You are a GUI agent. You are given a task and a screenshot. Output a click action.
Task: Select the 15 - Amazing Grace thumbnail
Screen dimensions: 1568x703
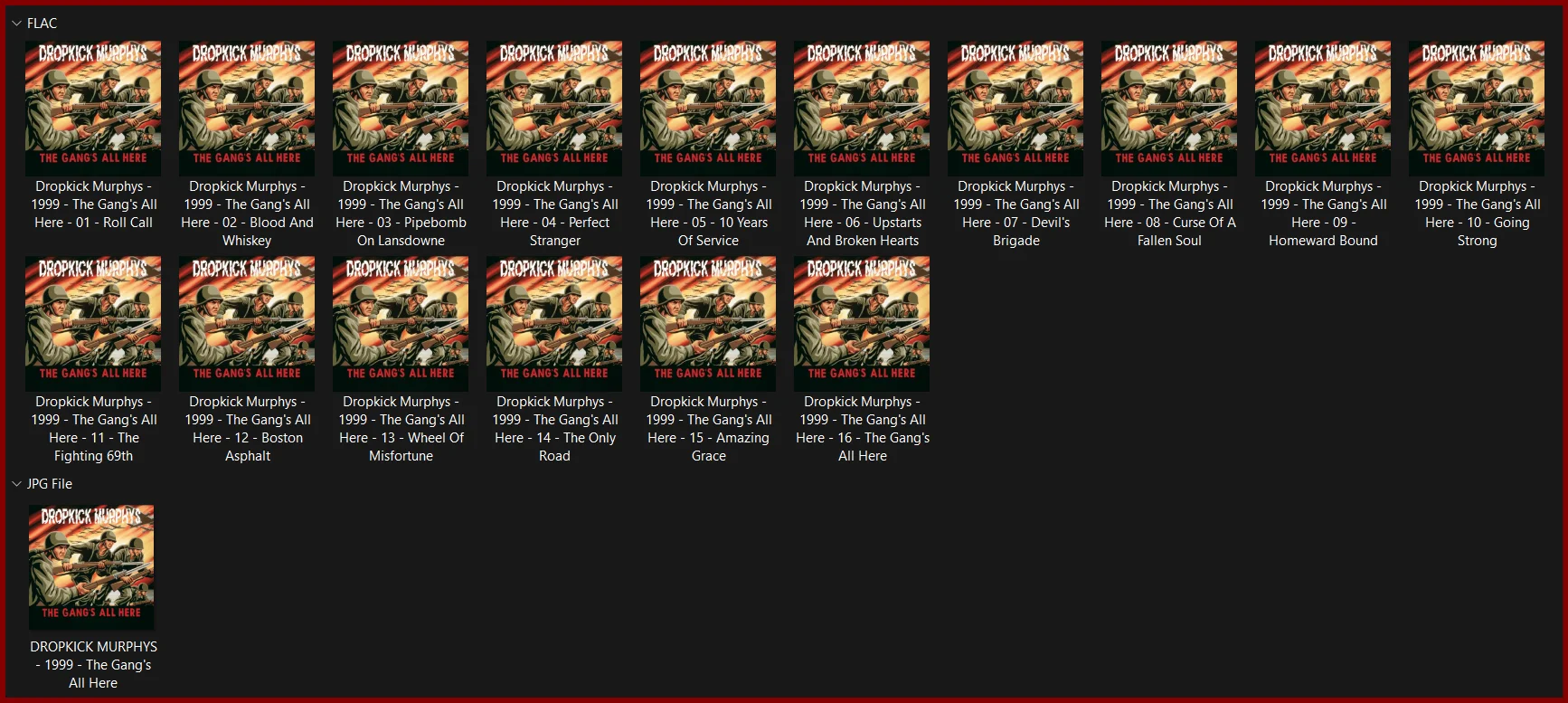point(708,323)
